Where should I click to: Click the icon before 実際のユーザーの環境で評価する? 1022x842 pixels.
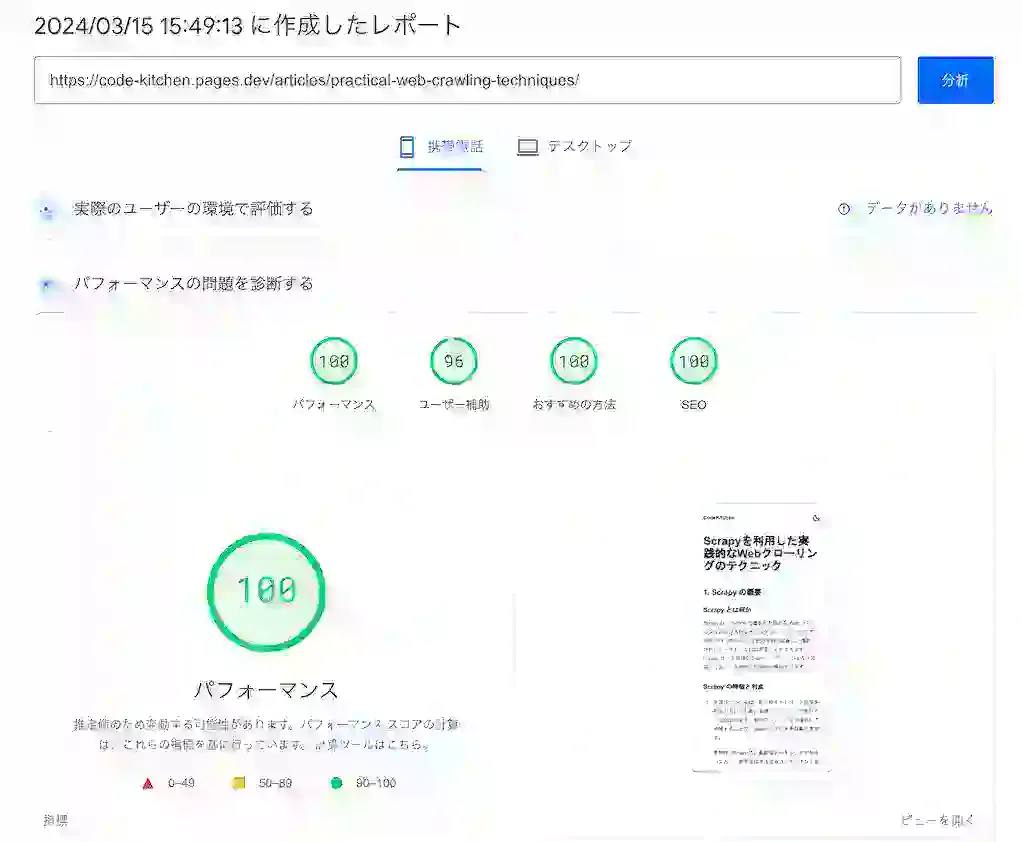click(47, 210)
